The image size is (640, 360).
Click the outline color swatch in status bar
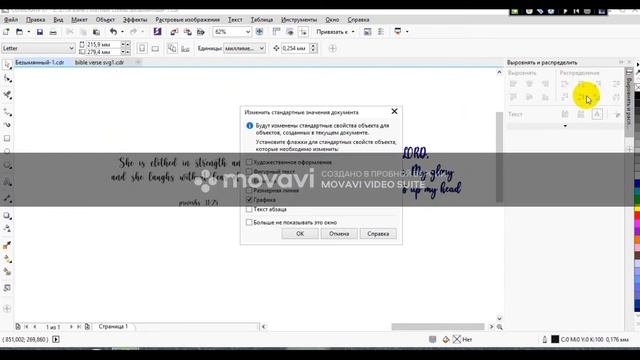[555, 339]
